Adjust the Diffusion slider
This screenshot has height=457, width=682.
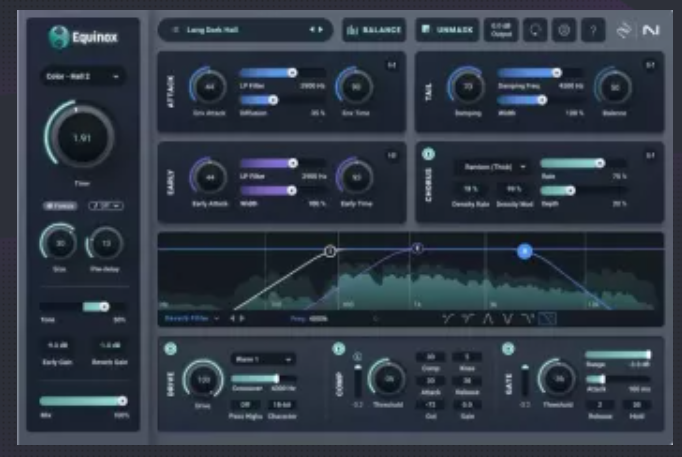click(x=282, y=100)
